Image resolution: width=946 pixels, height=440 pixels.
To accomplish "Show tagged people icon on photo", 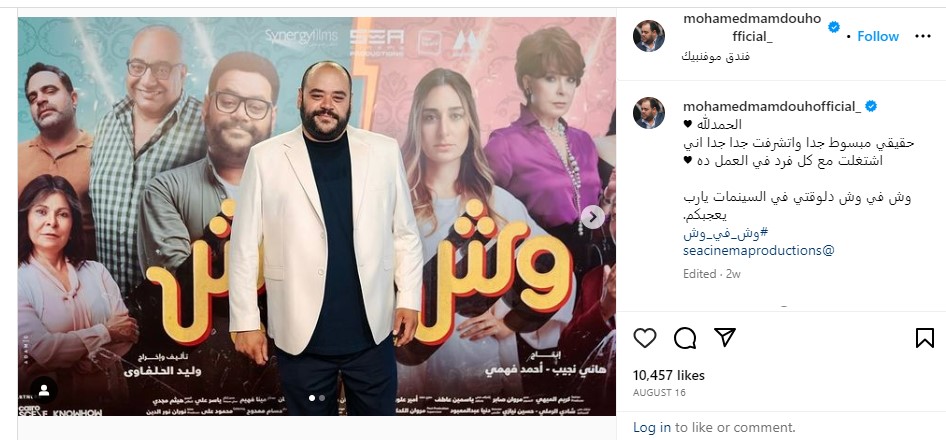I will 43,391.
